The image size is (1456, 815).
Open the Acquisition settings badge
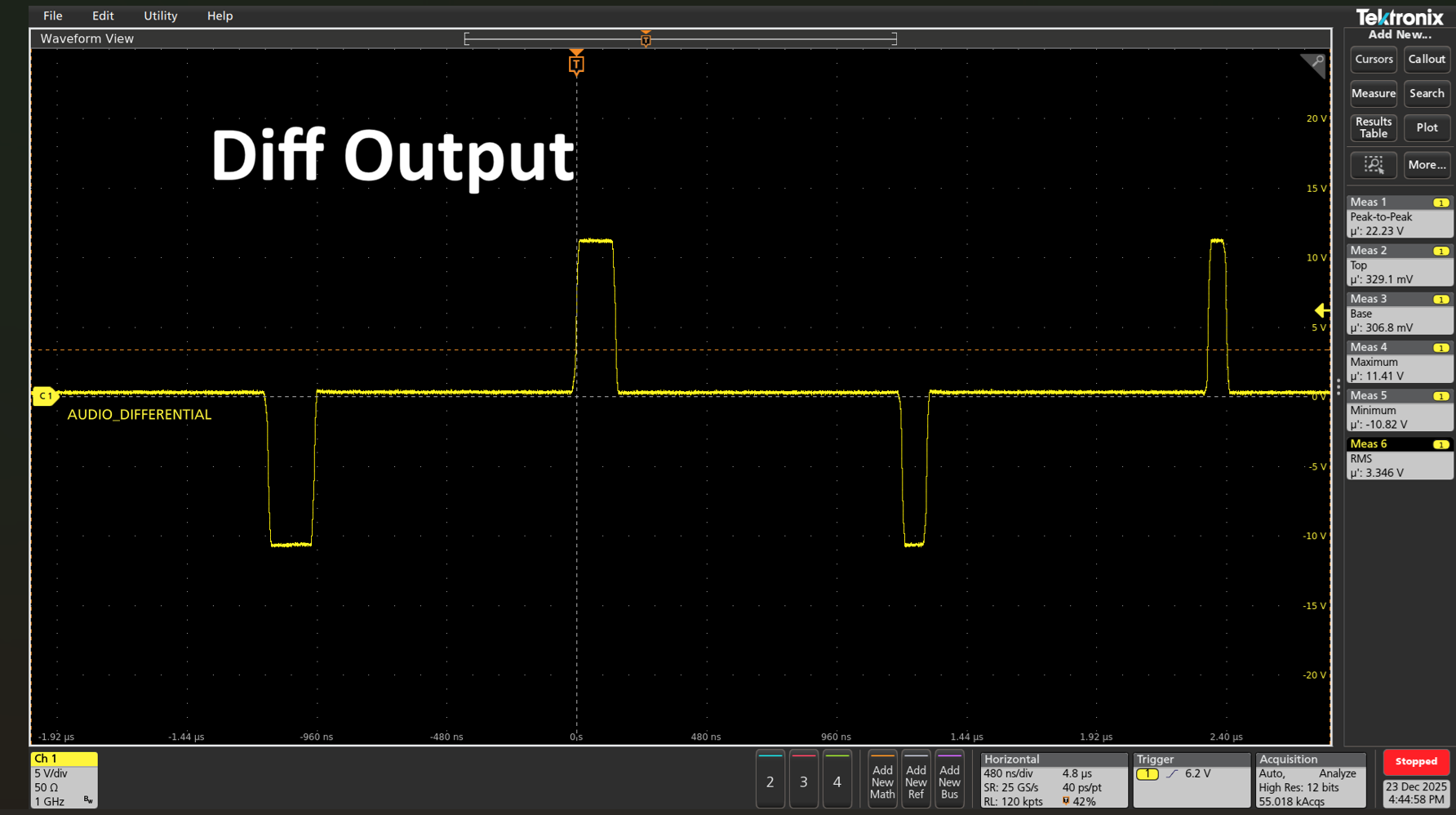coord(1311,780)
